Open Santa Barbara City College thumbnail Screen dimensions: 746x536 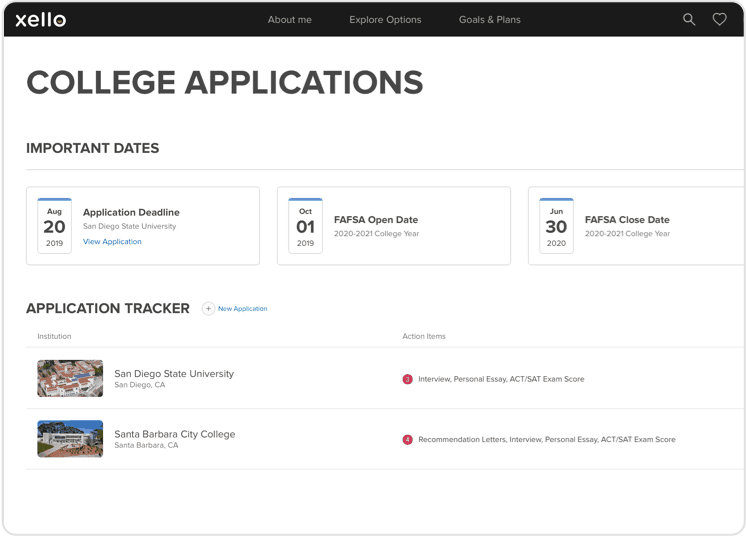click(70, 439)
